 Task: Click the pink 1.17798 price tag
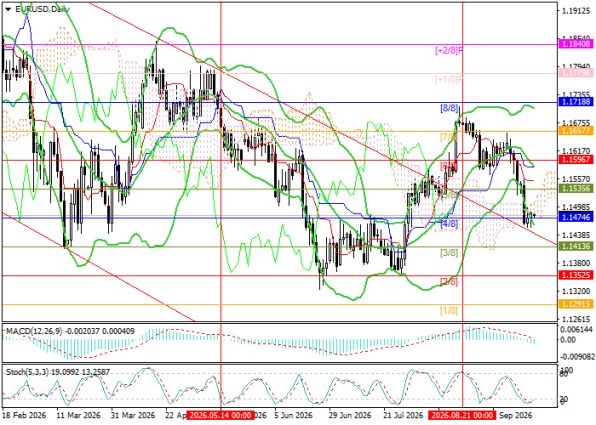coord(577,73)
